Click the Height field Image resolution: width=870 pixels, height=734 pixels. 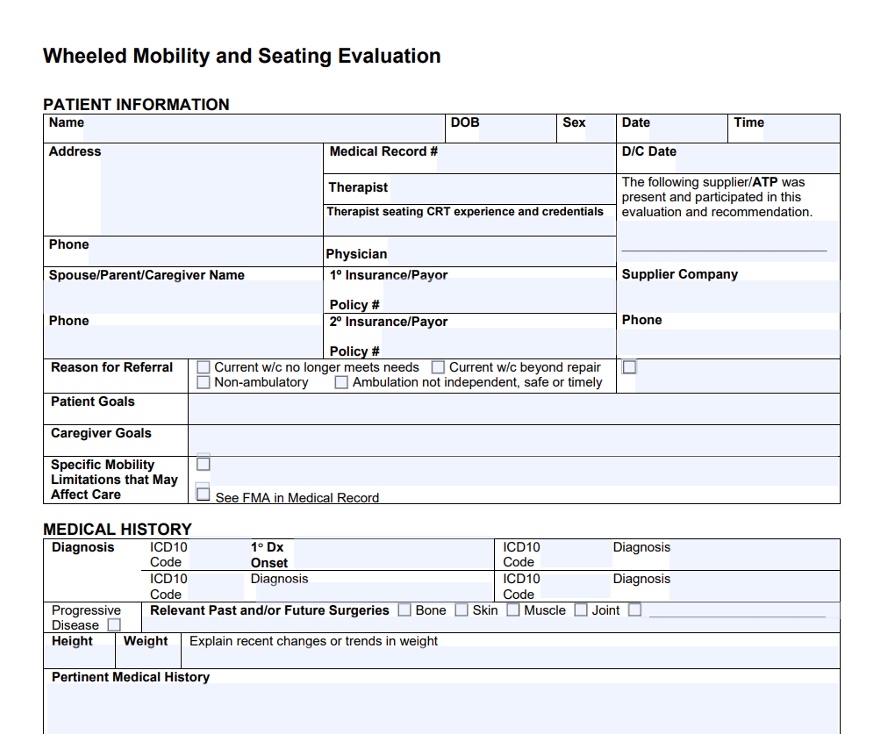(x=80, y=658)
